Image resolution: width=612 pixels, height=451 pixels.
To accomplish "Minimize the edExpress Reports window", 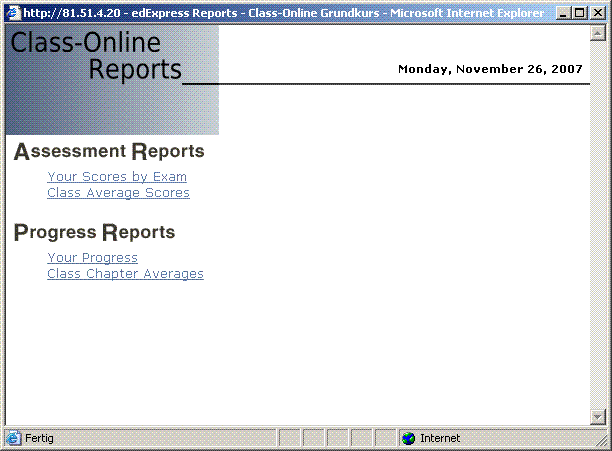I will [x=562, y=13].
